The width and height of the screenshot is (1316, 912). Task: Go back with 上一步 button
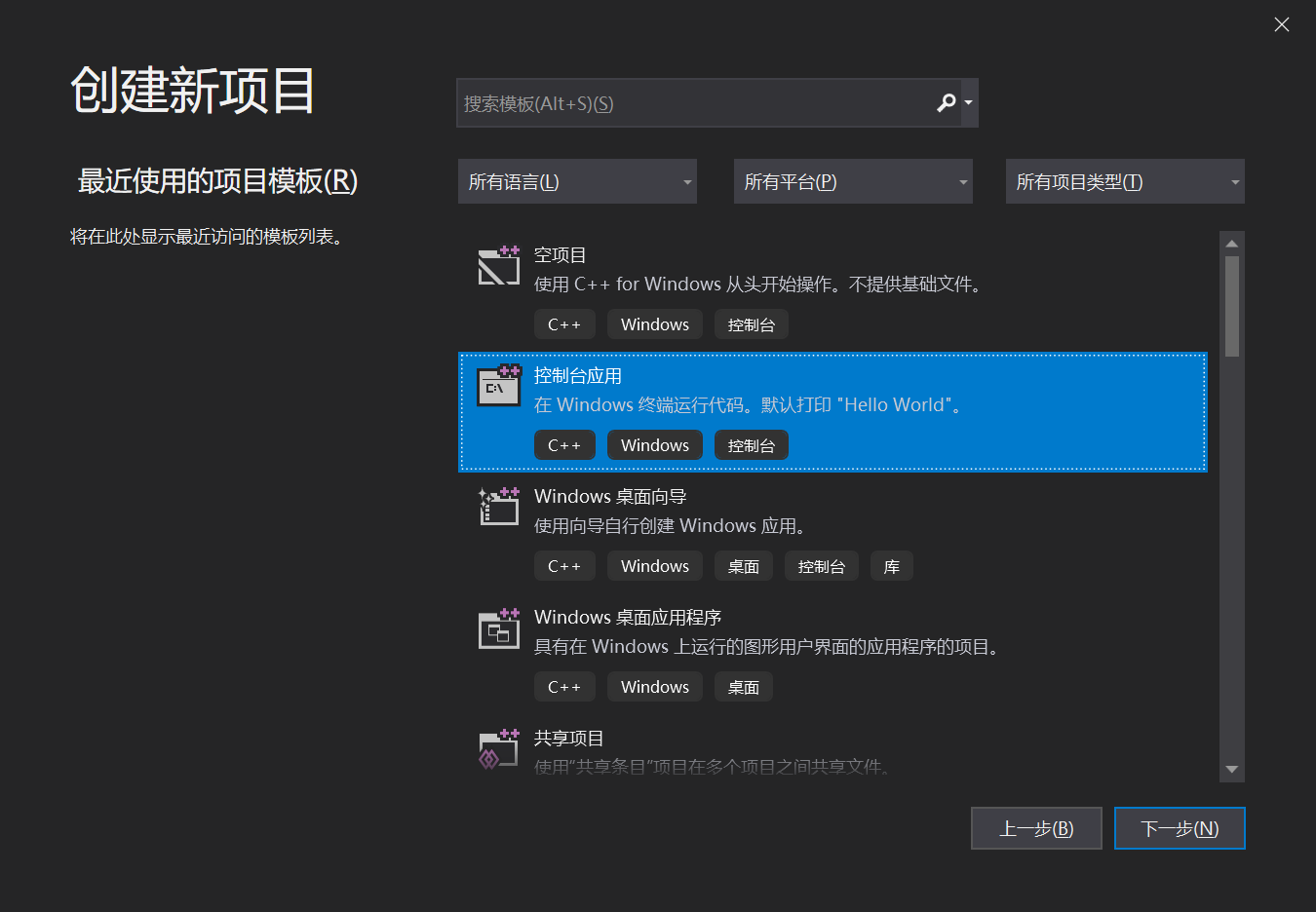[1036, 828]
